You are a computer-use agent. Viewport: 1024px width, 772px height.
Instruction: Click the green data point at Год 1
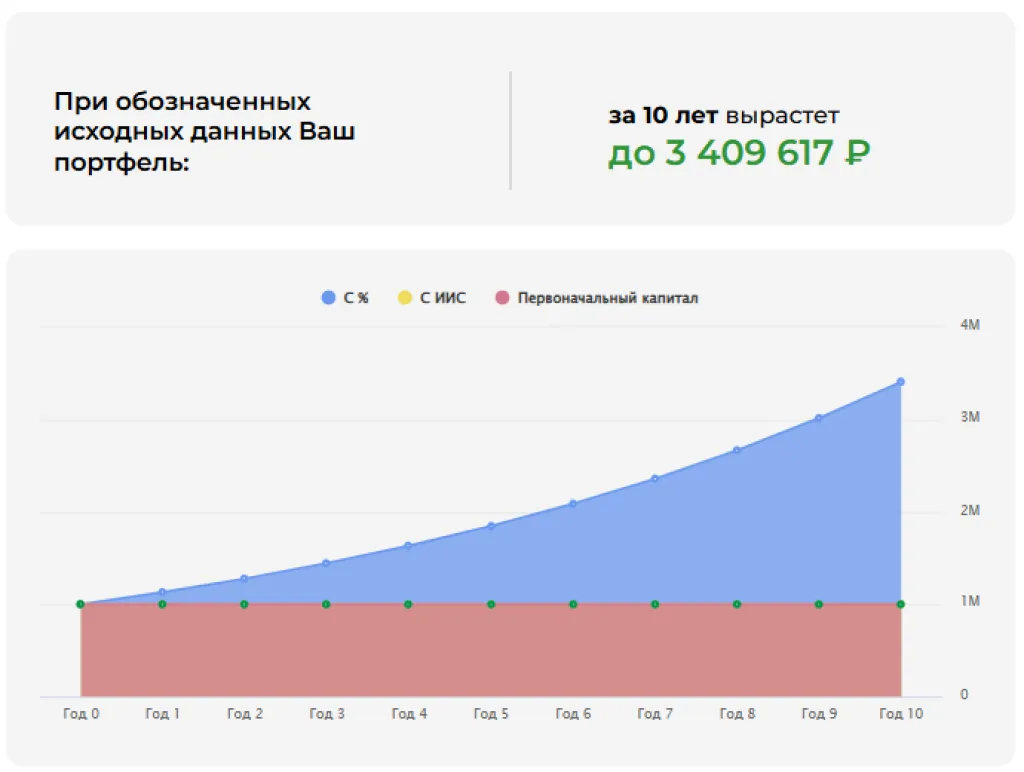pos(162,604)
